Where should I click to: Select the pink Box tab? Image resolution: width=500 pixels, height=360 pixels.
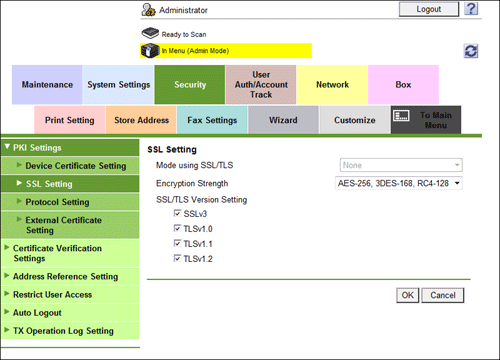pos(403,85)
